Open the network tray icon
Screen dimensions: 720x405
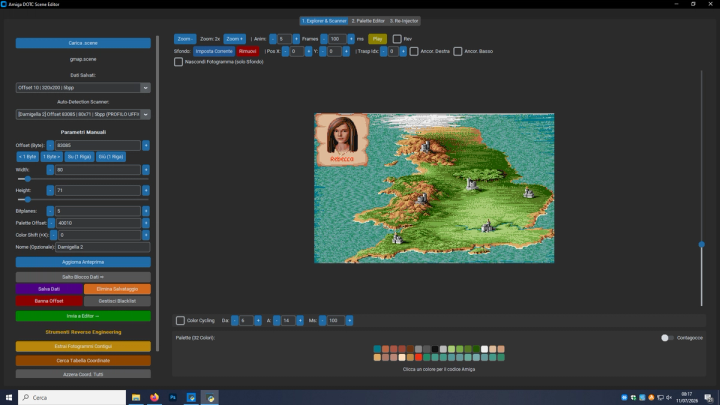coord(660,397)
